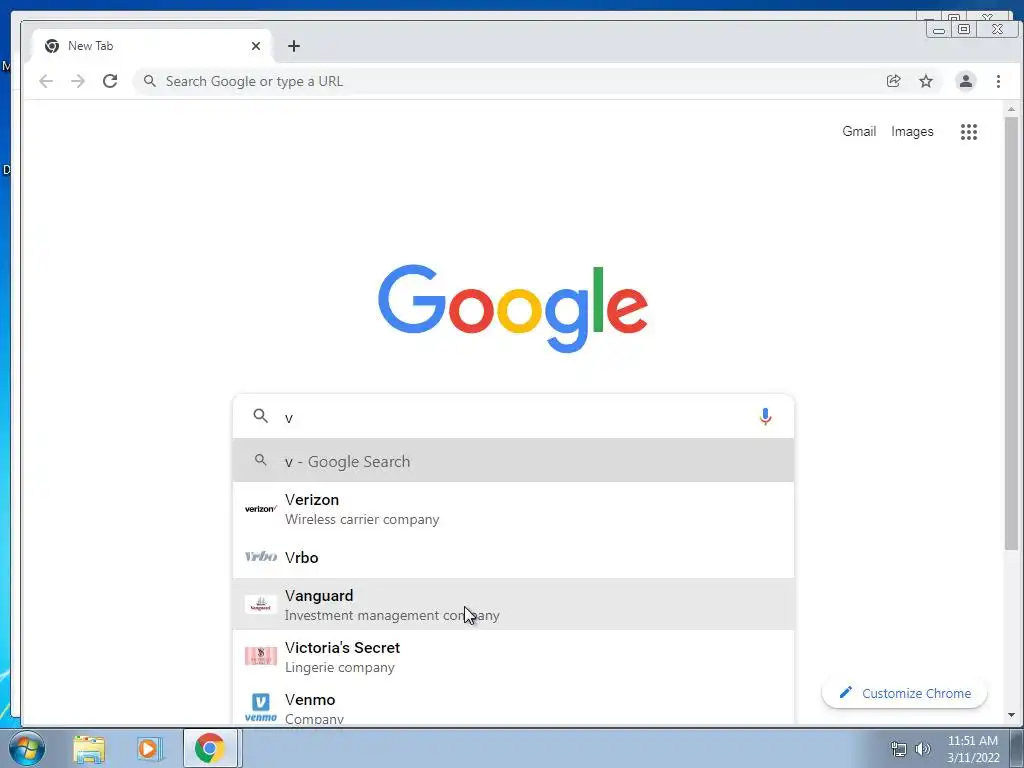Click the Google logo

(x=513, y=308)
